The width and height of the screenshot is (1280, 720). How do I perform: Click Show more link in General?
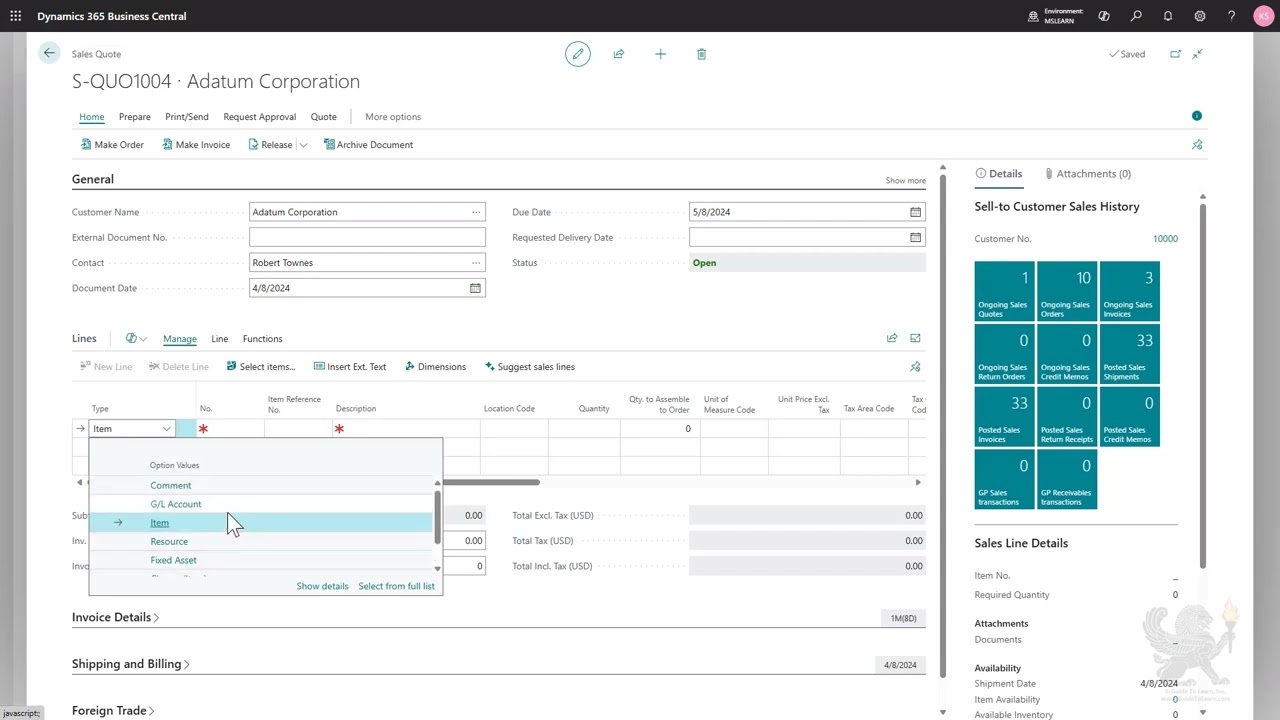click(x=905, y=181)
